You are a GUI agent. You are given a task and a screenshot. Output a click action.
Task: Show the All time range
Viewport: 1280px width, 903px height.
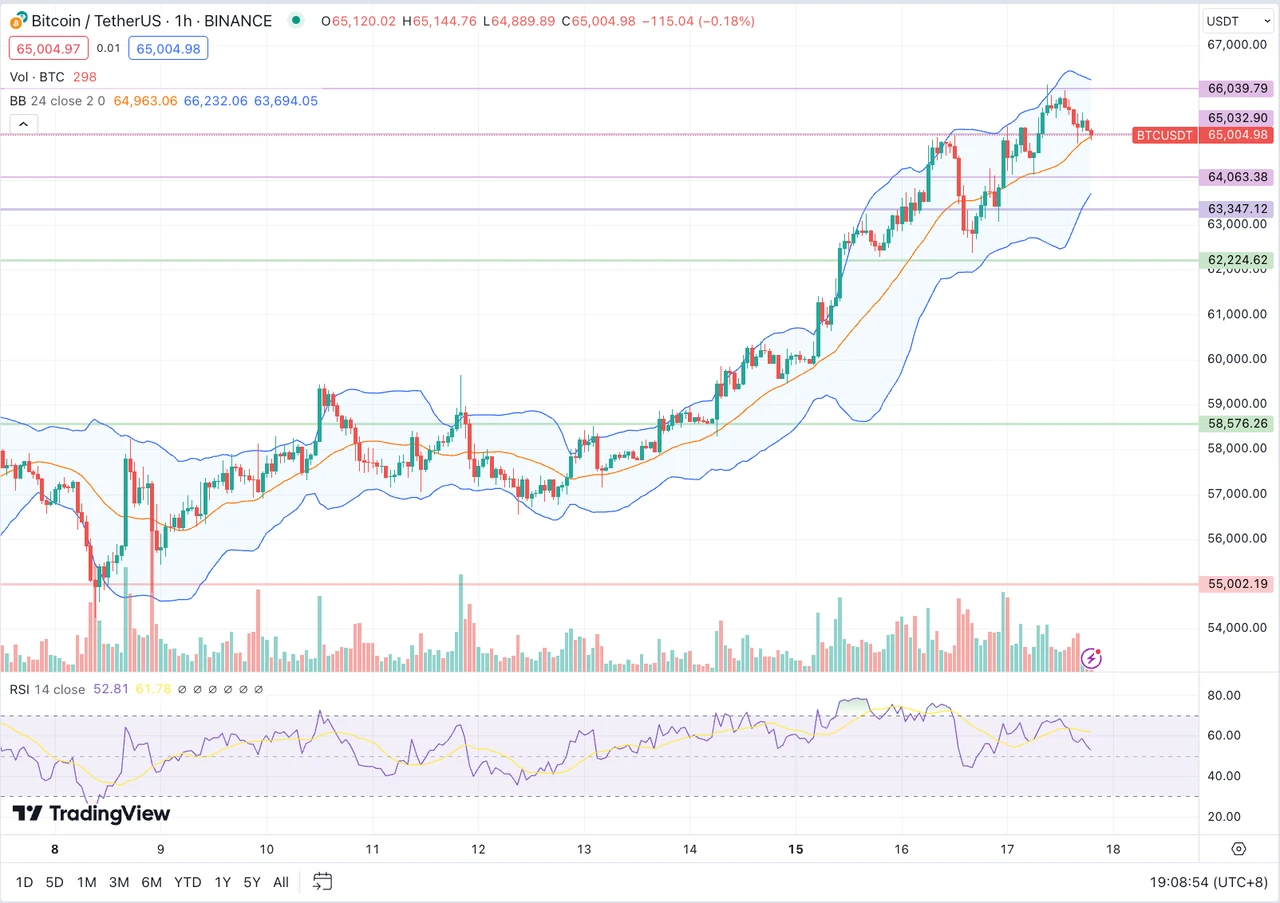pos(281,882)
